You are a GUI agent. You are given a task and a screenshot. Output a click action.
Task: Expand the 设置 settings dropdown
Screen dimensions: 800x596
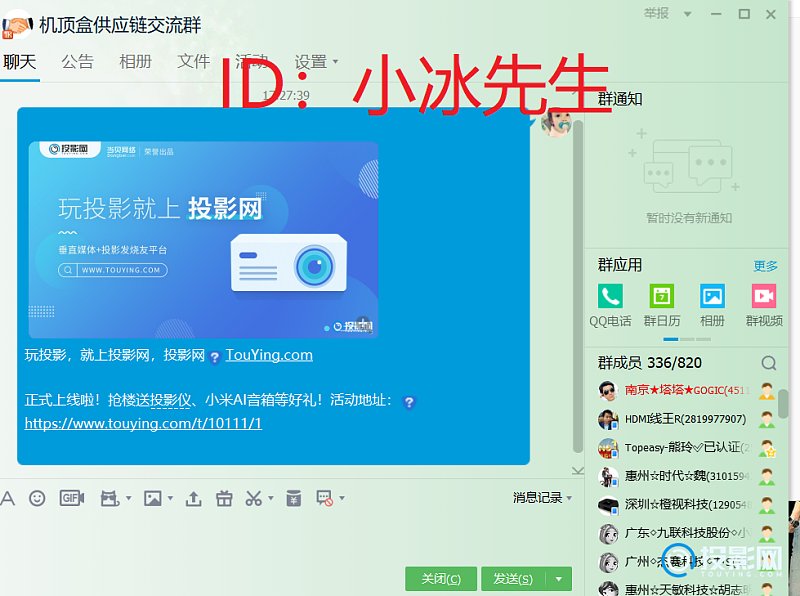click(x=335, y=62)
